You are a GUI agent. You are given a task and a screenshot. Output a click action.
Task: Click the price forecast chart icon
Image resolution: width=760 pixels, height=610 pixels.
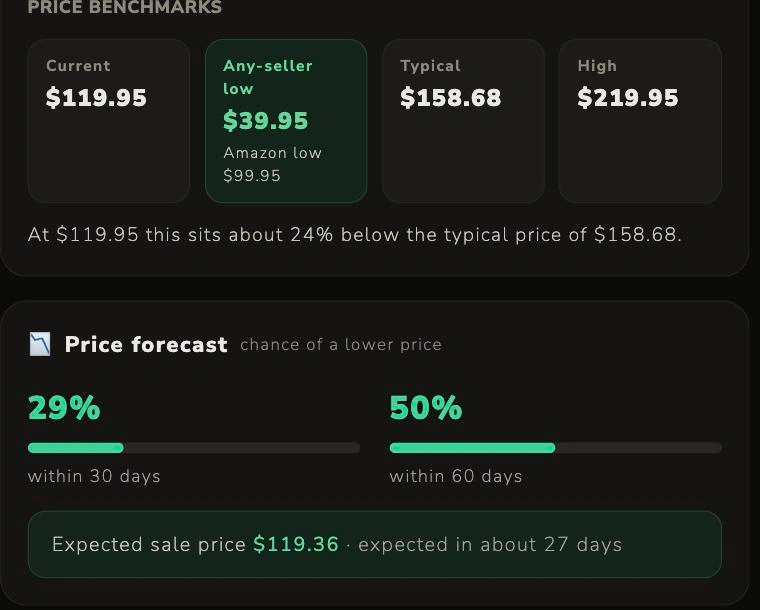[40, 344]
